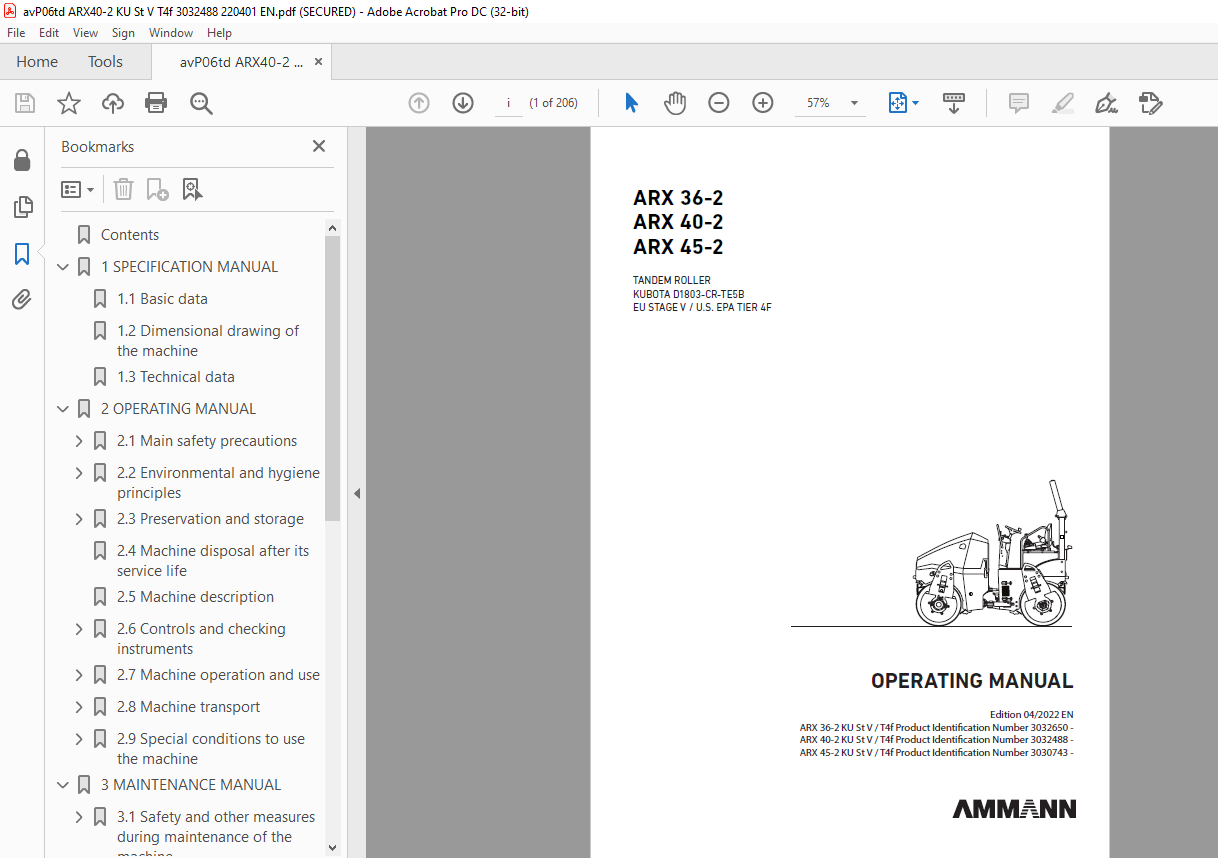The image size is (1218, 858).
Task: Expand 2.2 Environmental and hygiene principles
Action: (x=79, y=473)
